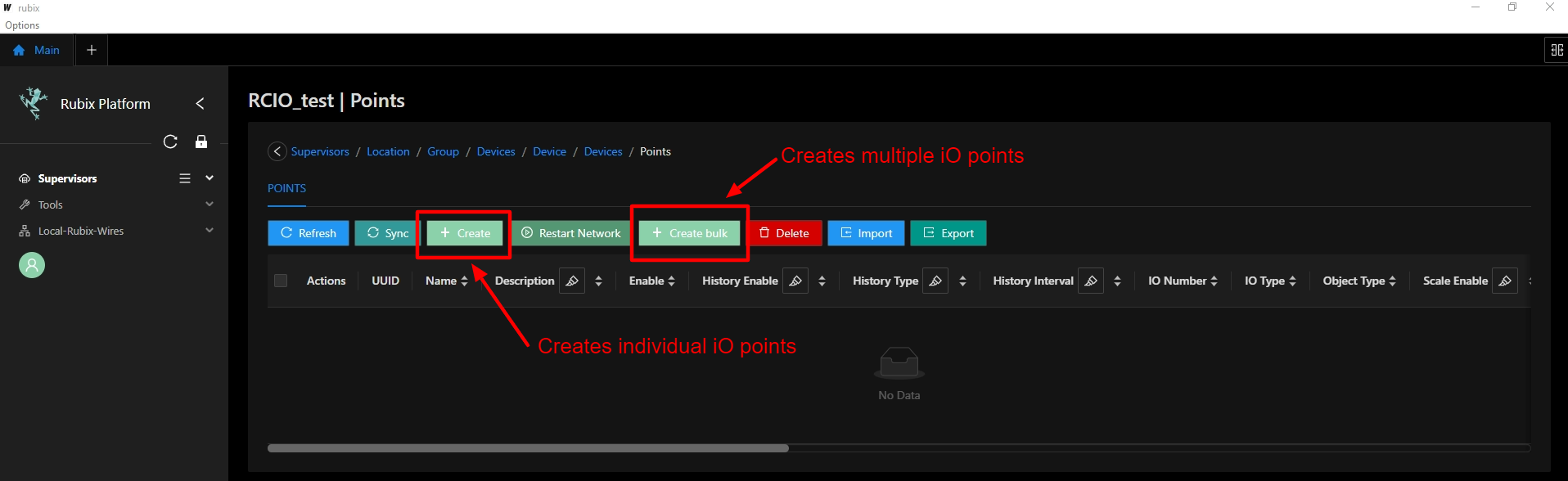Click the History Enable column edit icon
This screenshot has width=1568, height=481.
pyautogui.click(x=795, y=281)
